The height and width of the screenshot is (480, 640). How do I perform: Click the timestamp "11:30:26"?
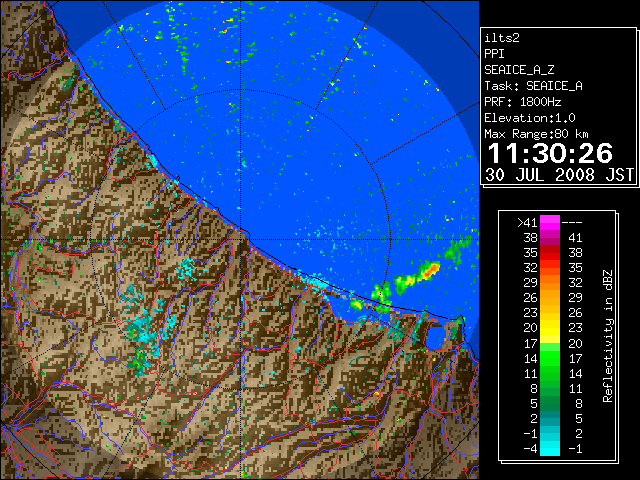click(550, 153)
